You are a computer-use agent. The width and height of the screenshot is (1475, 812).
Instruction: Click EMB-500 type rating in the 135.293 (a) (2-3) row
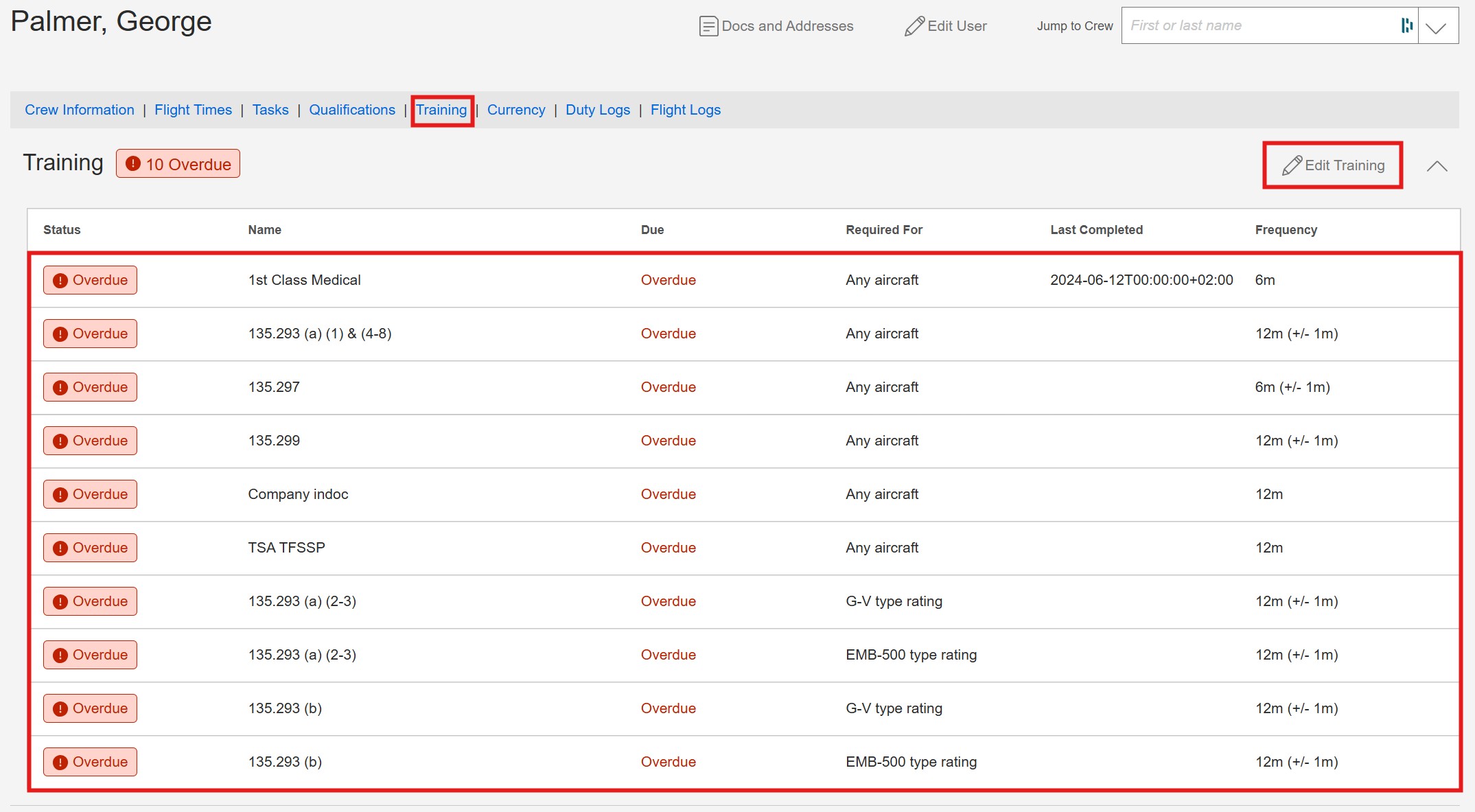click(x=911, y=655)
